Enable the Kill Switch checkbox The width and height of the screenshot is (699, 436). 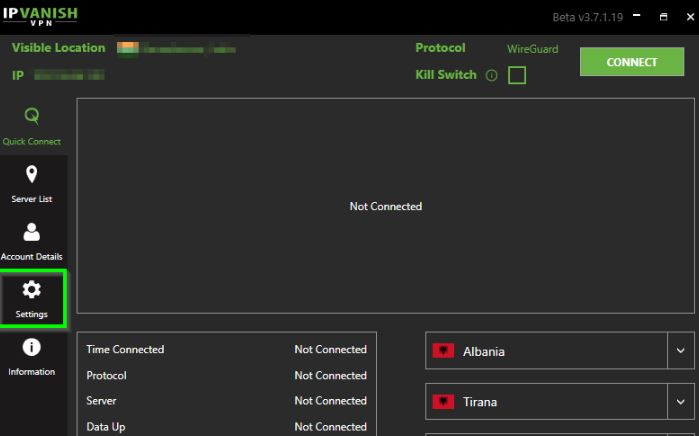517,75
